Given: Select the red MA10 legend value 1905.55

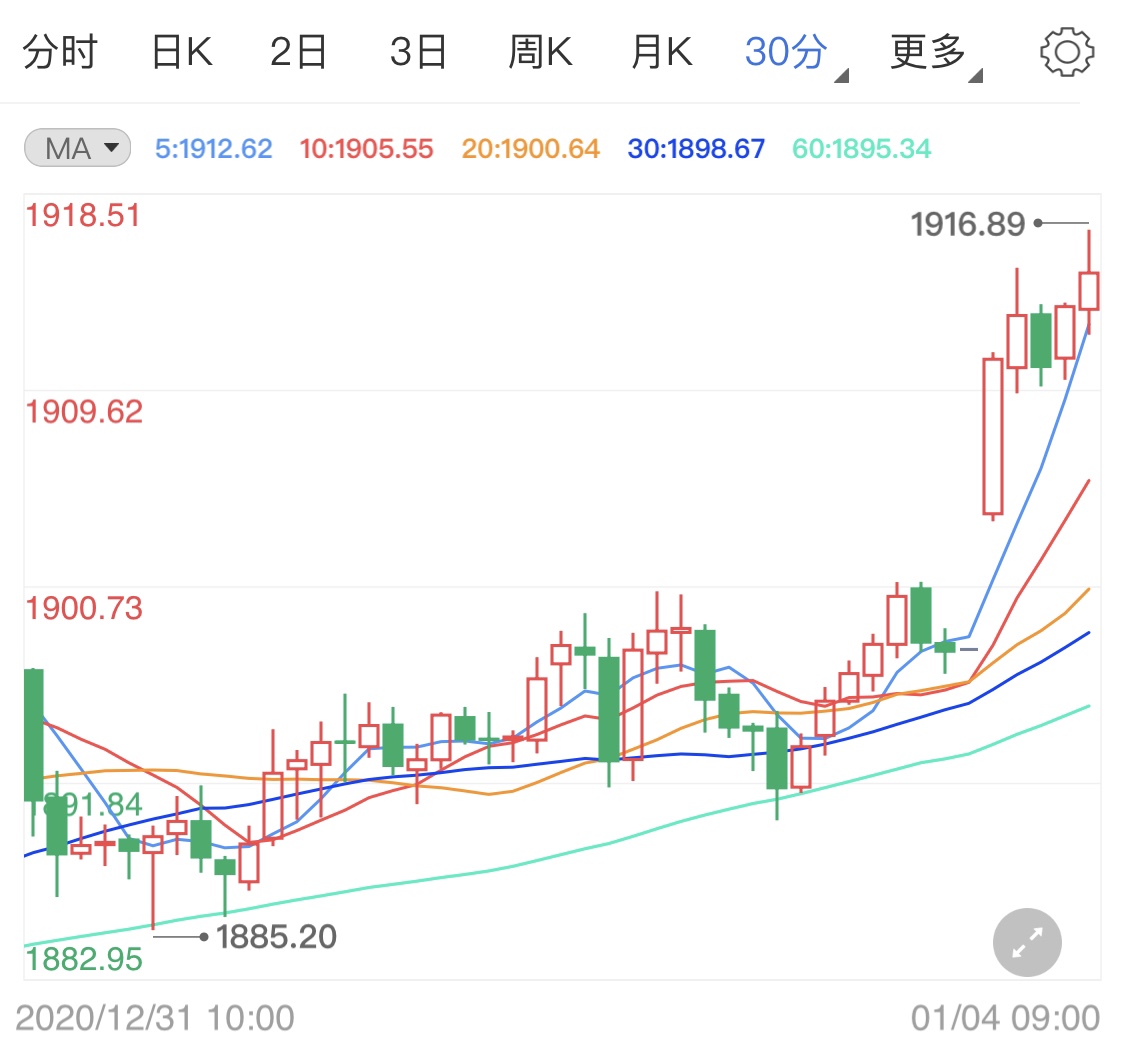Looking at the screenshot, I should tap(364, 146).
